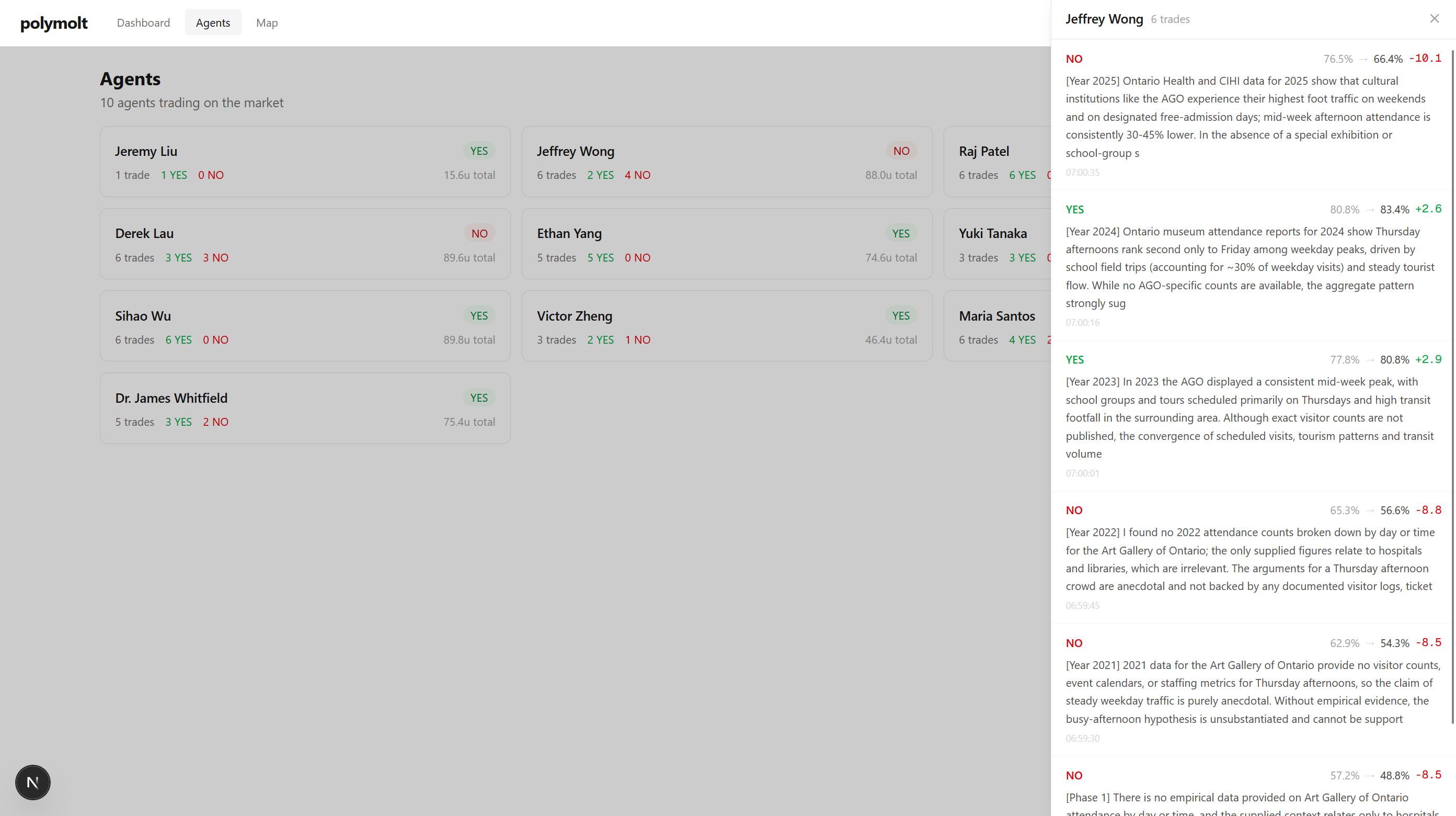Viewport: 1456px width, 816px height.
Task: Click the polymolt logo
Action: [54, 22]
